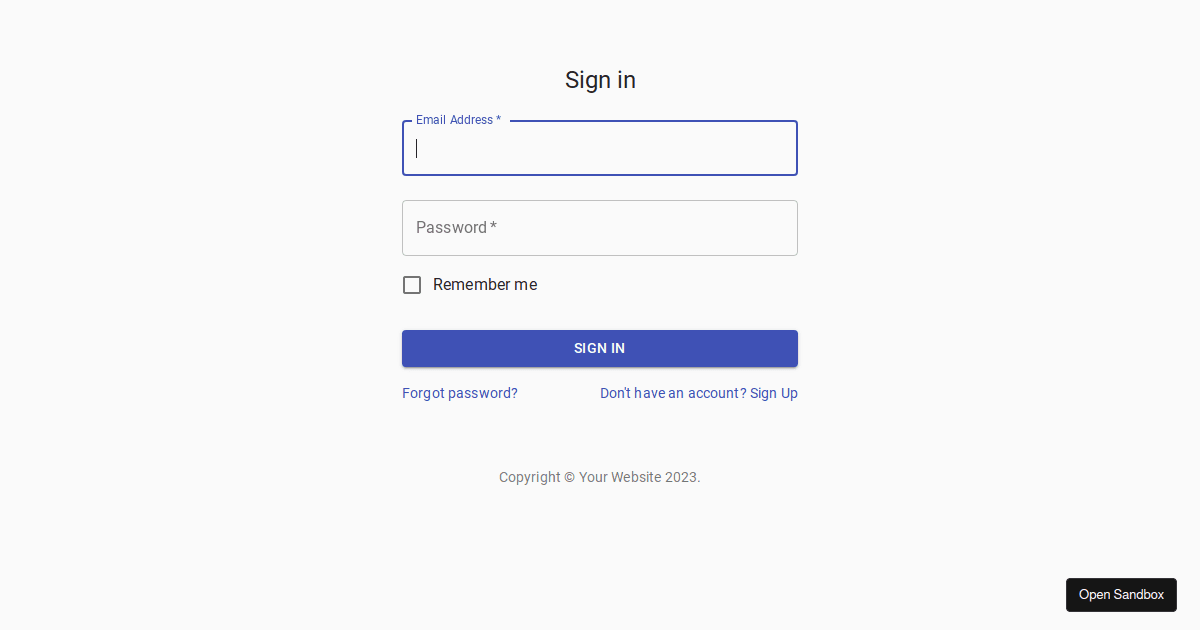Click the empty square next to 'Remember me'

412,285
